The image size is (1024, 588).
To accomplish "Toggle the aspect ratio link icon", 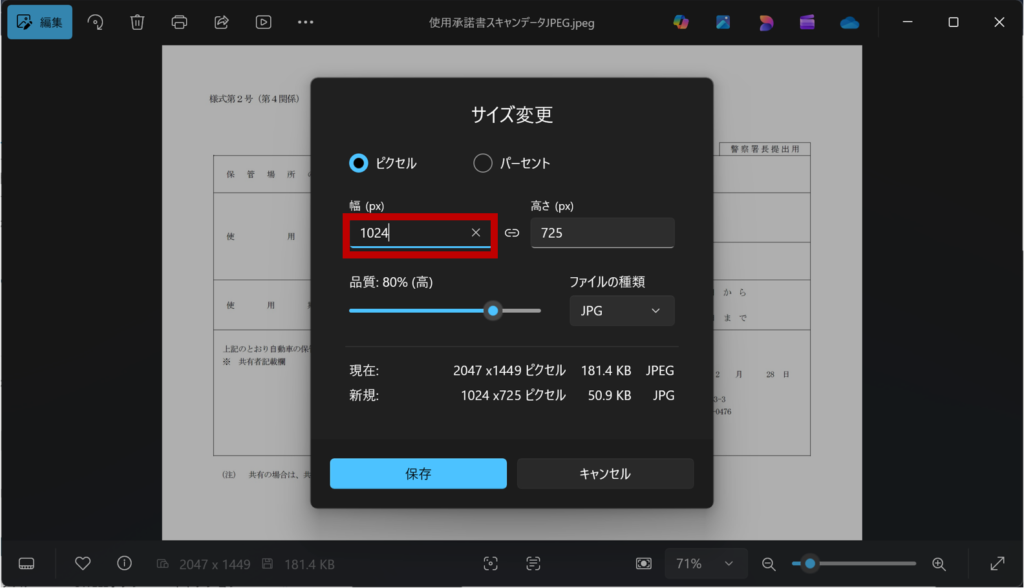I will (512, 233).
